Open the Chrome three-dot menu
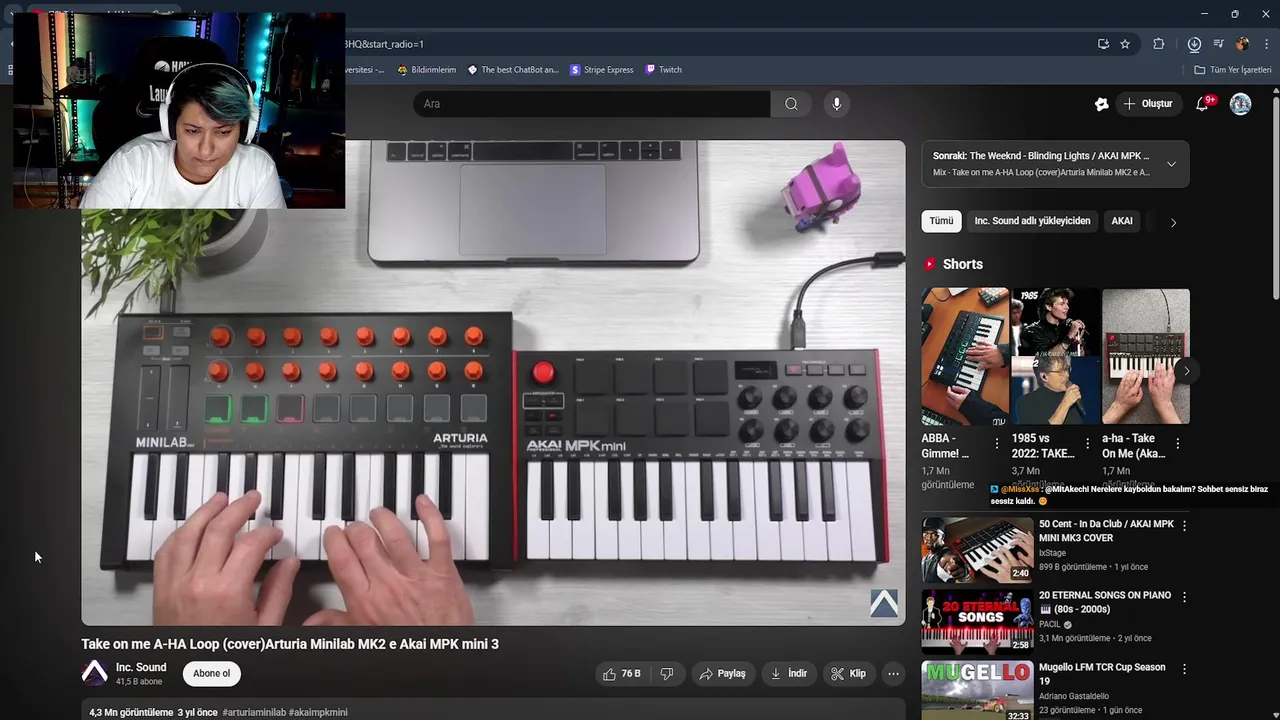The height and width of the screenshot is (720, 1280). pos(1267,44)
